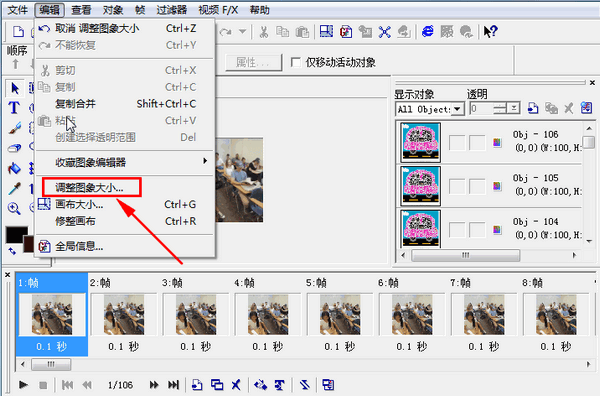Select the Eraser tool
Screen dimensions: 600x396
coord(15,148)
